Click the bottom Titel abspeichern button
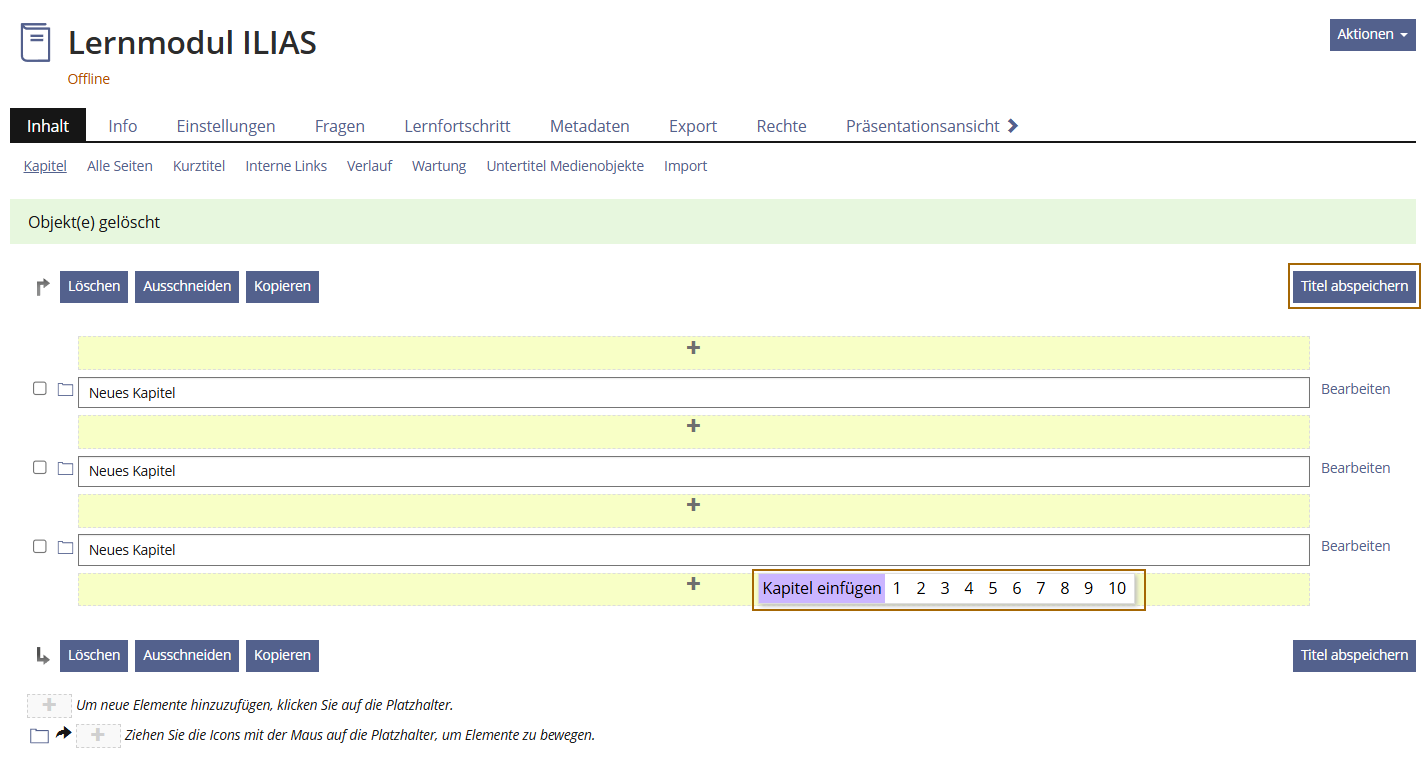 [x=1354, y=655]
